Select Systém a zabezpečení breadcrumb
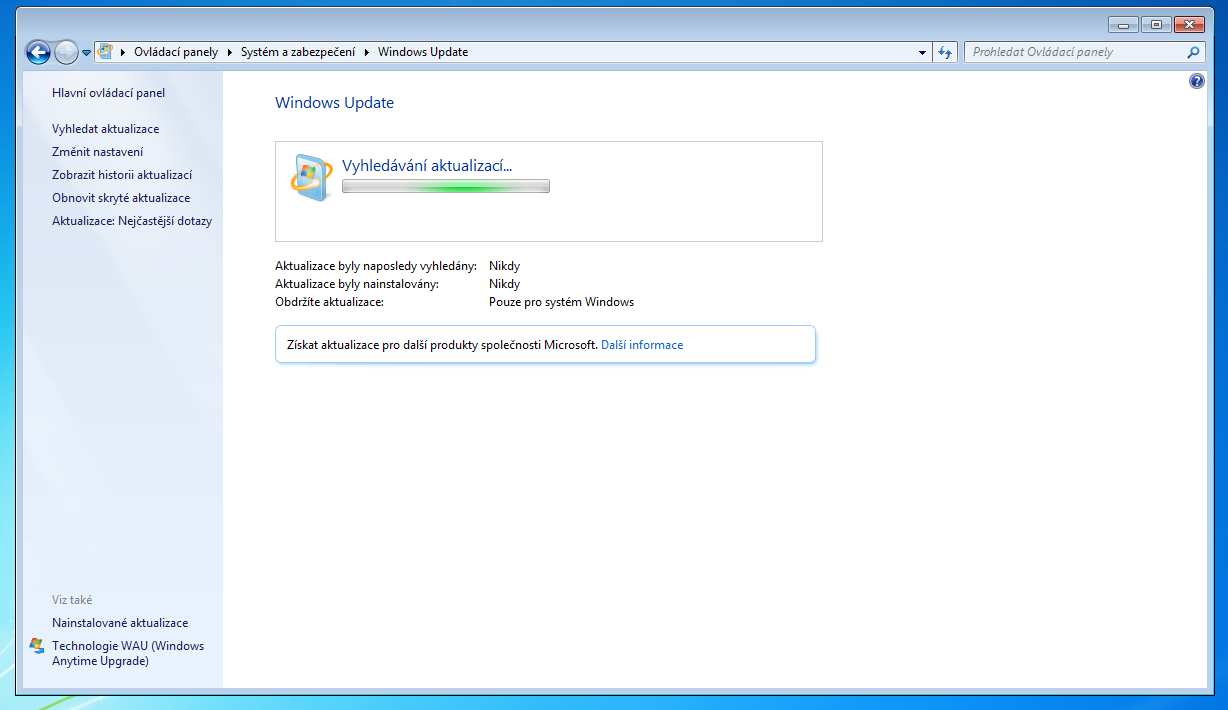 298,52
